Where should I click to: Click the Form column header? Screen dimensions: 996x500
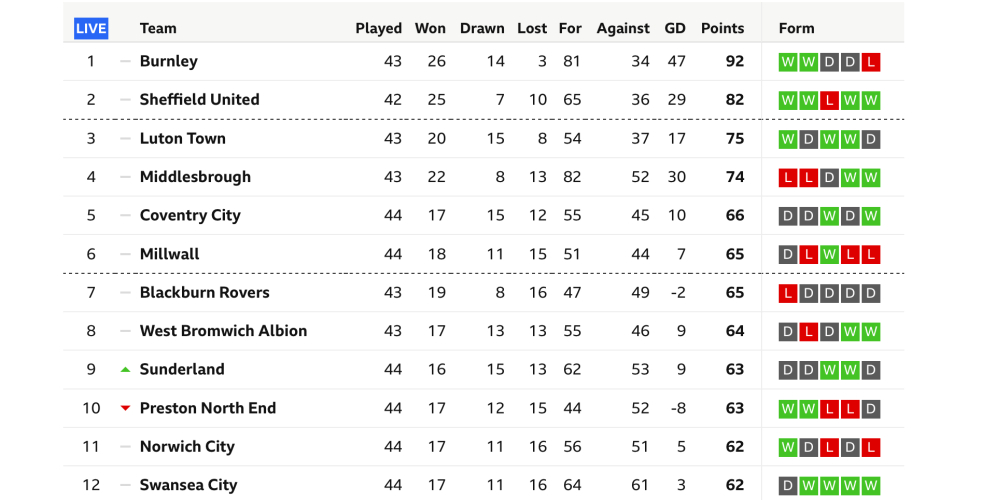[x=796, y=28]
